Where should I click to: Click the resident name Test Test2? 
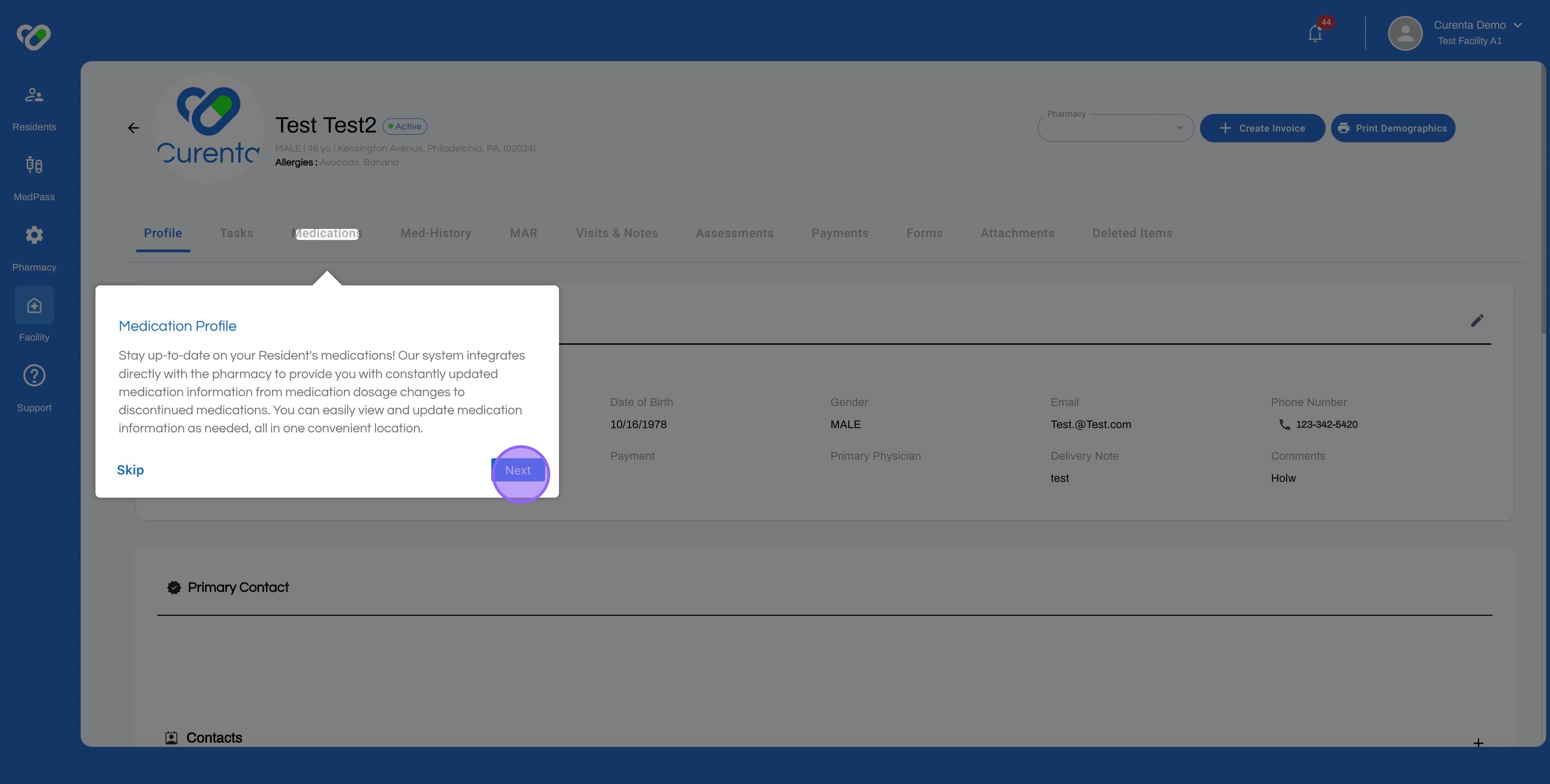(x=325, y=125)
